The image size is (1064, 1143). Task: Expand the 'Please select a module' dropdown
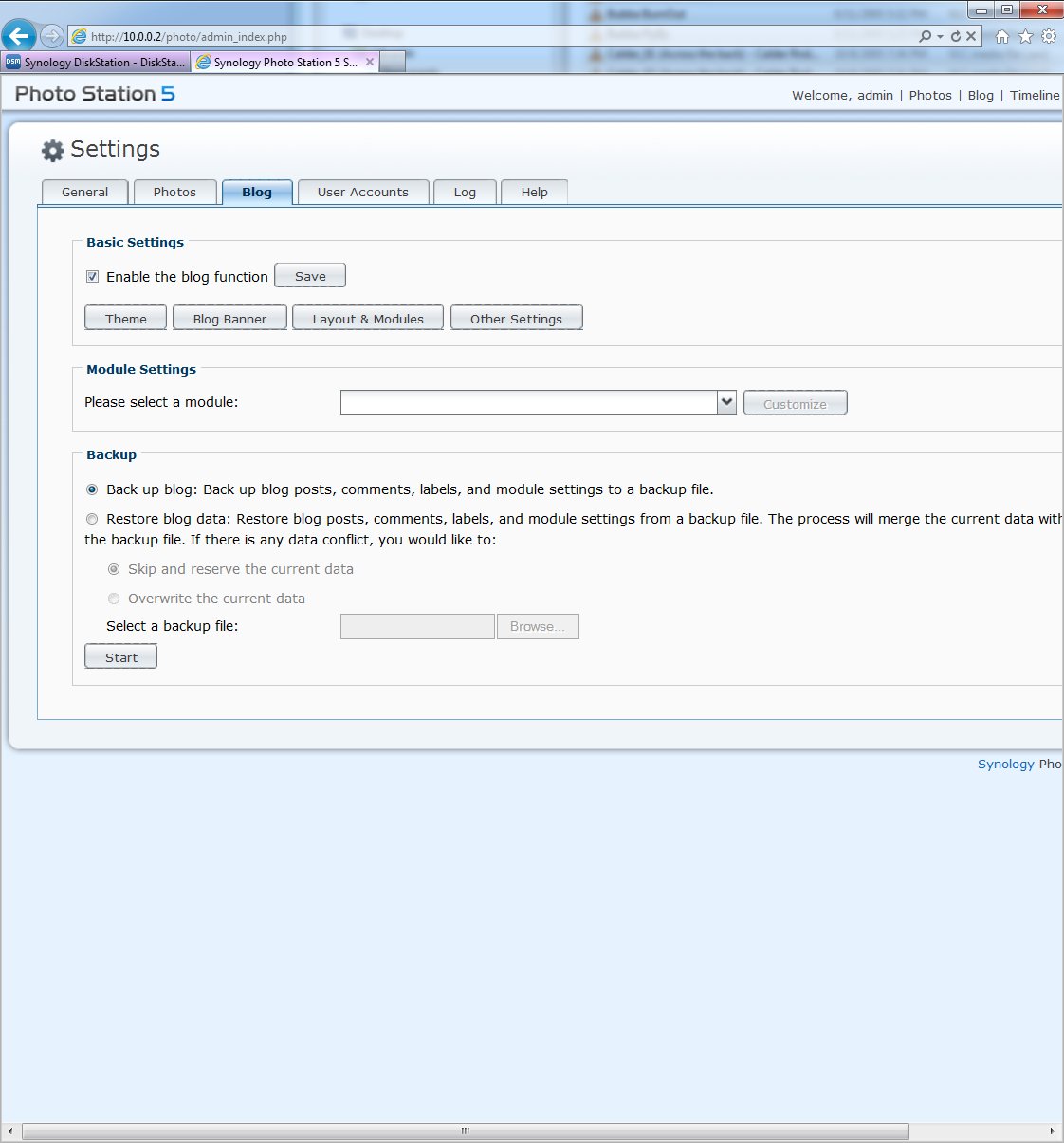pos(726,402)
